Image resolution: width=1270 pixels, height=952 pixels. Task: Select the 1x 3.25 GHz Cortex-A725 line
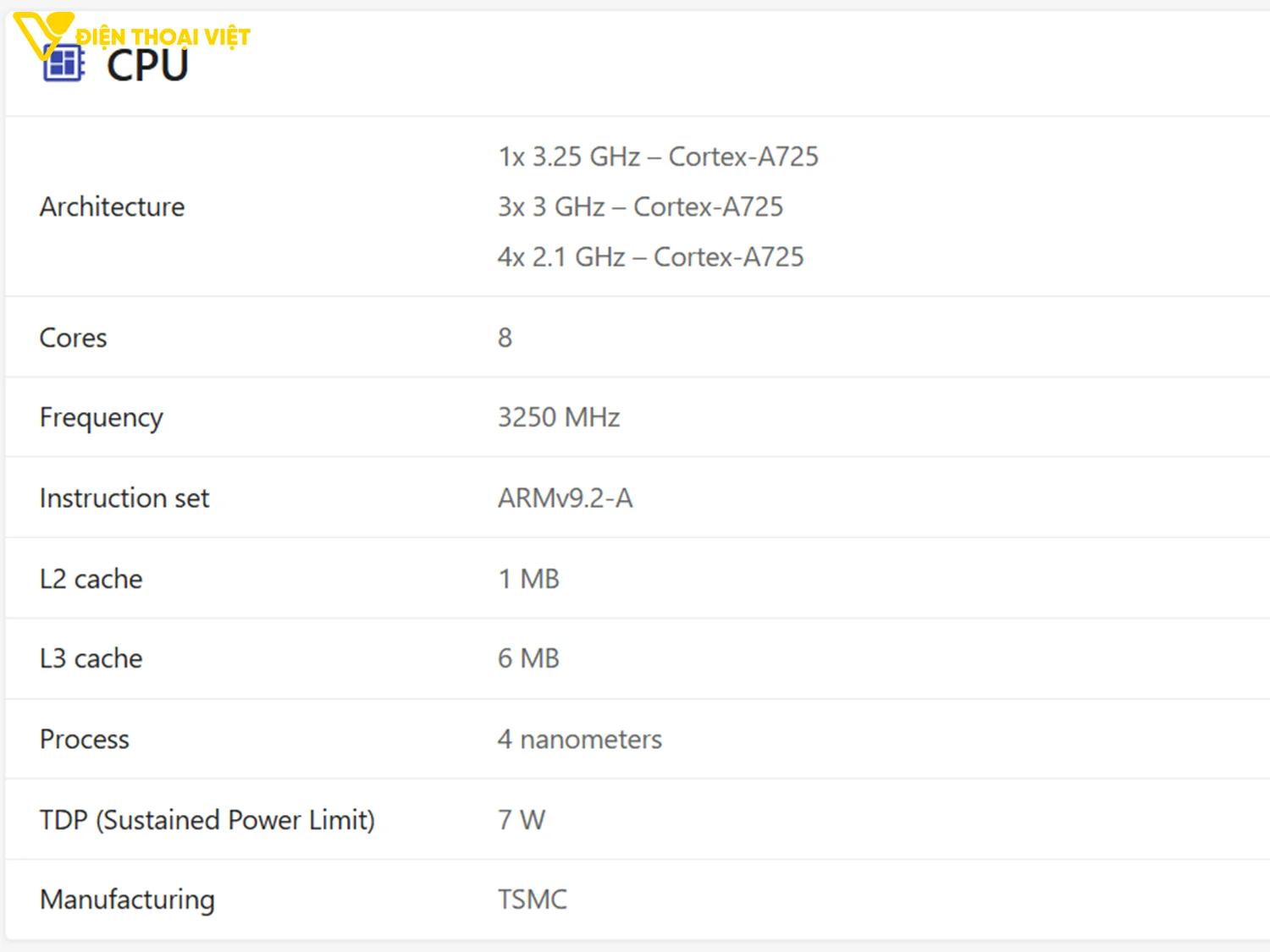(658, 157)
